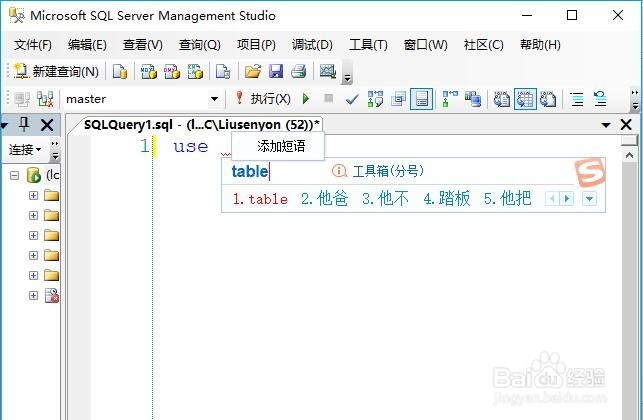Expand the IME candidate list dropdown
Screen dimensions: 643x420
pyautogui.click(x=589, y=199)
